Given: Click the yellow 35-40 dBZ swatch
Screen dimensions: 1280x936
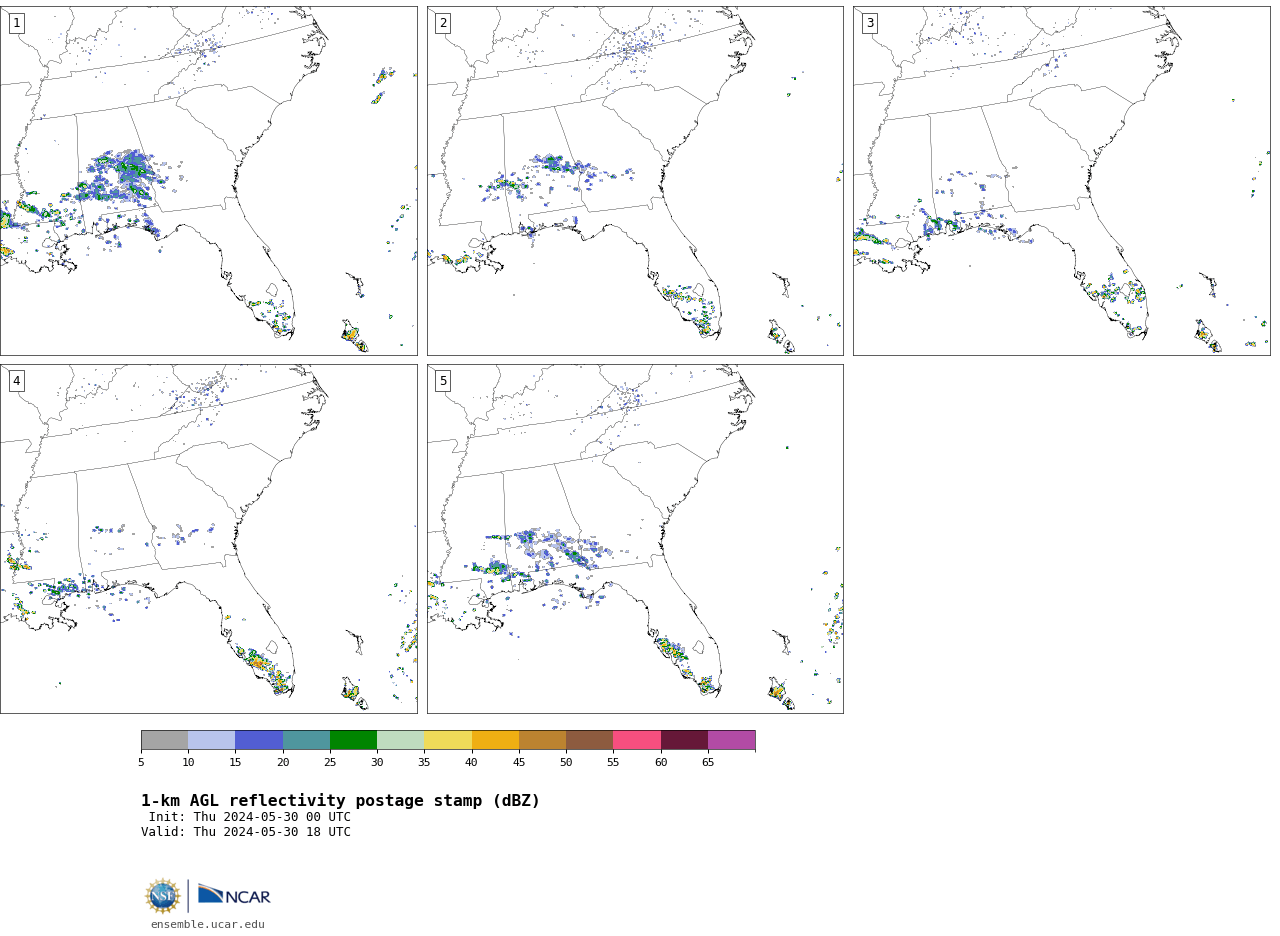Looking at the screenshot, I should 448,740.
